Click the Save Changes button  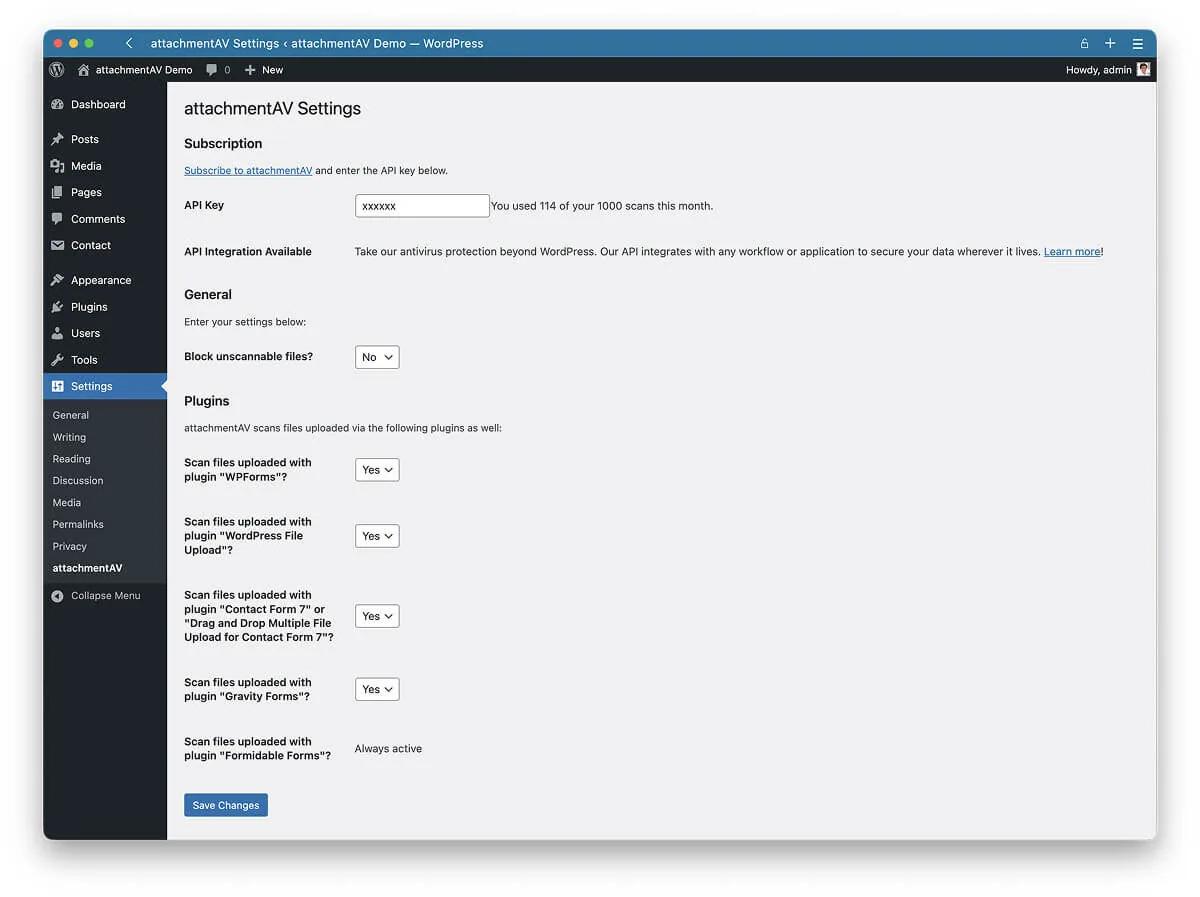(226, 805)
